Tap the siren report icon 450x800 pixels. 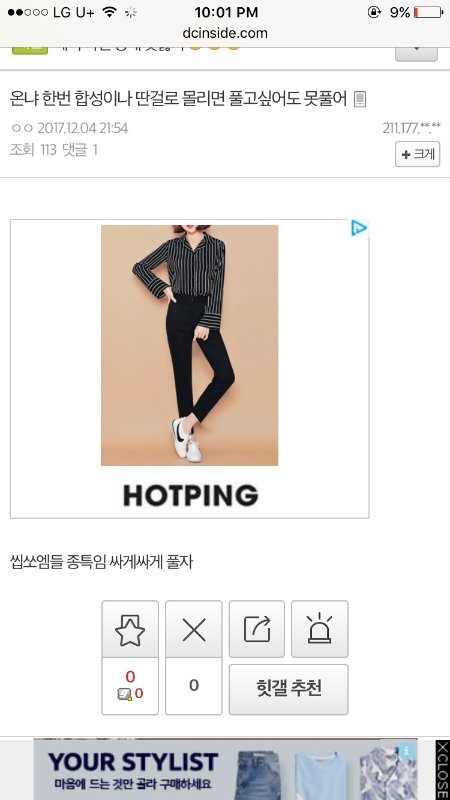(x=320, y=629)
